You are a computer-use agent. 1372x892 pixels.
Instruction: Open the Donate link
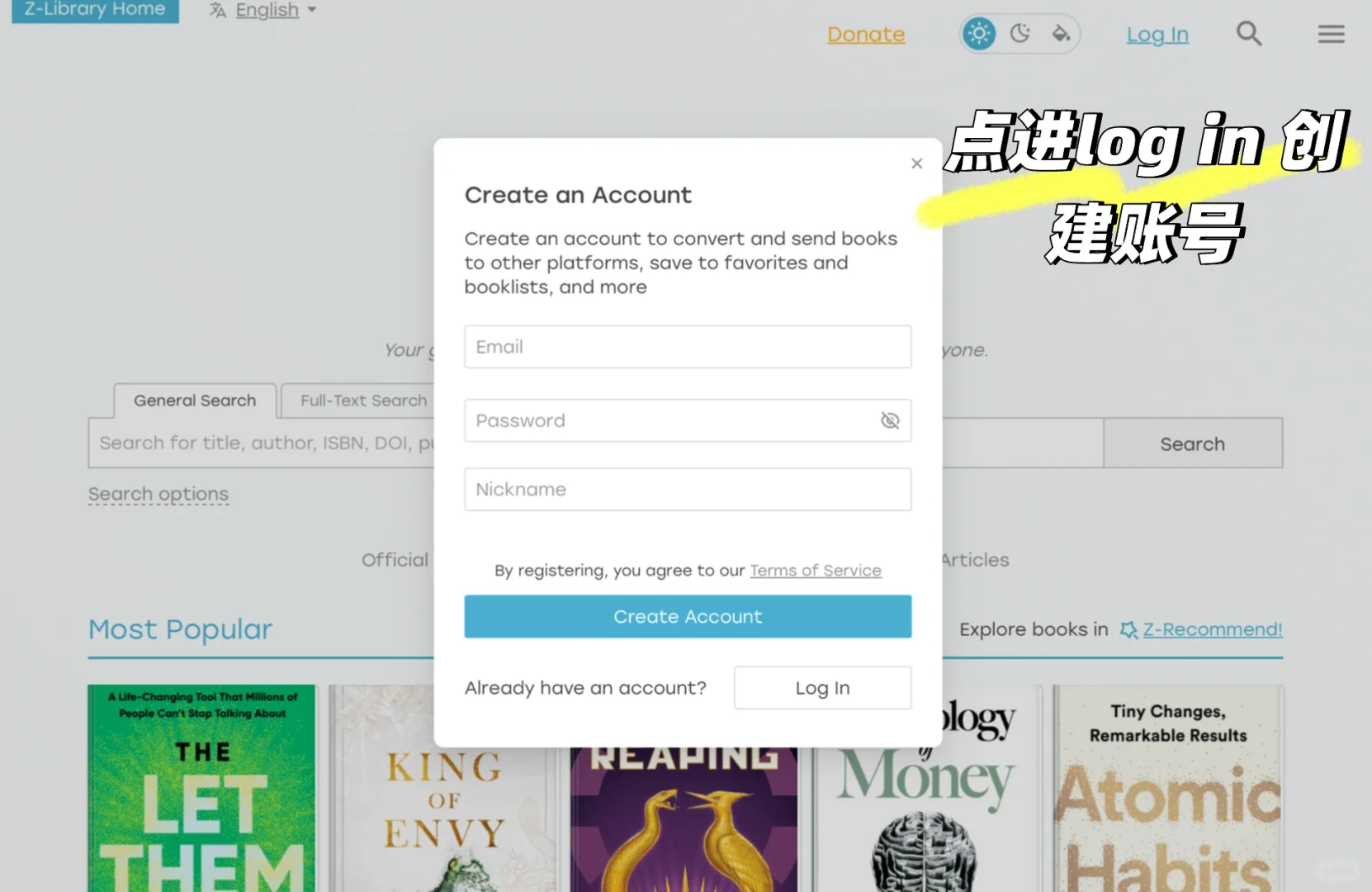[x=866, y=35]
